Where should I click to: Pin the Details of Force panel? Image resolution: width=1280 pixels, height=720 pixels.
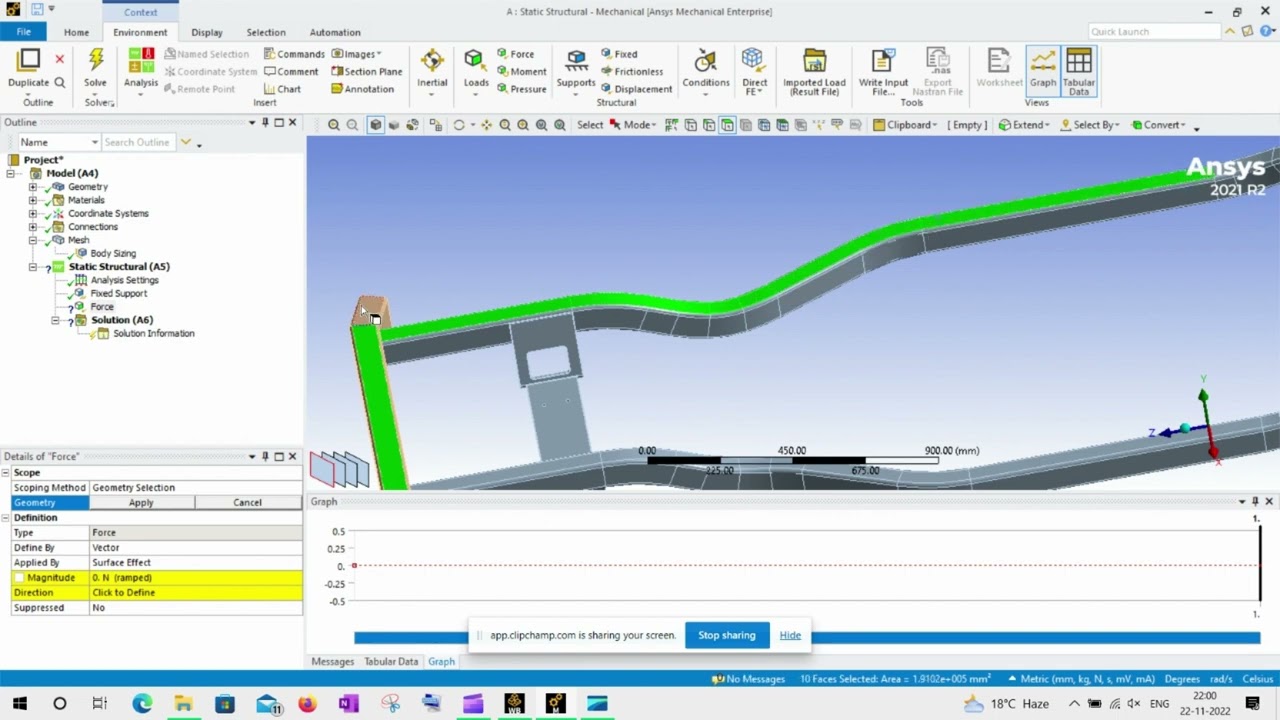[x=265, y=456]
